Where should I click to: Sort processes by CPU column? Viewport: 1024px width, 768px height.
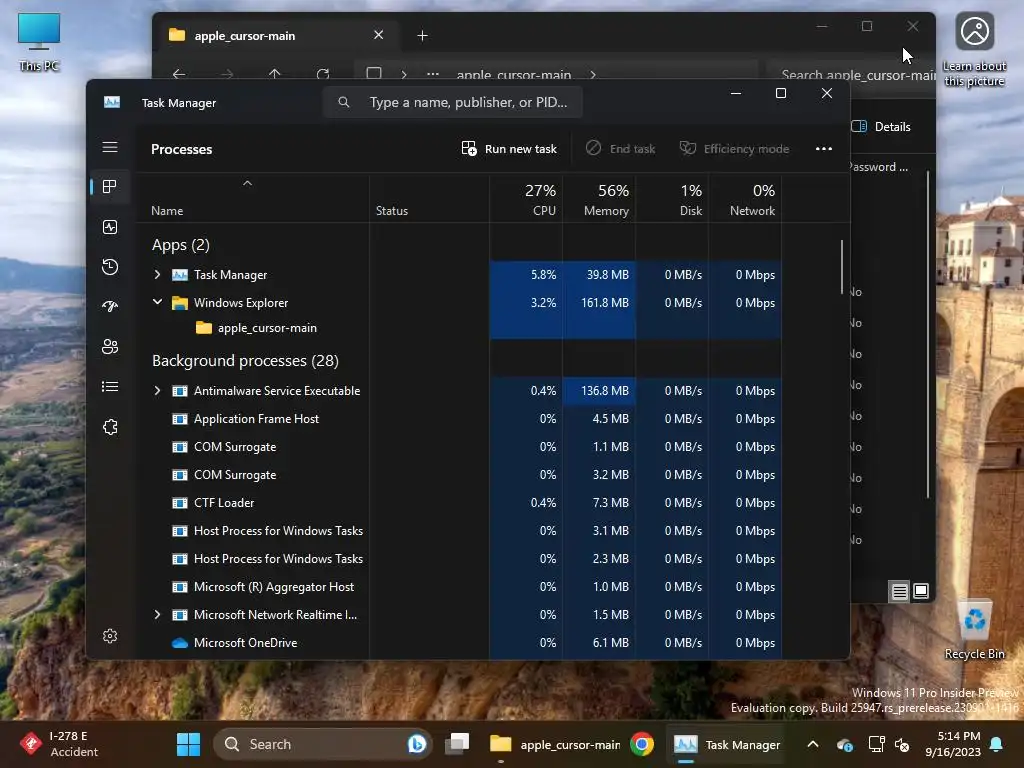526,200
